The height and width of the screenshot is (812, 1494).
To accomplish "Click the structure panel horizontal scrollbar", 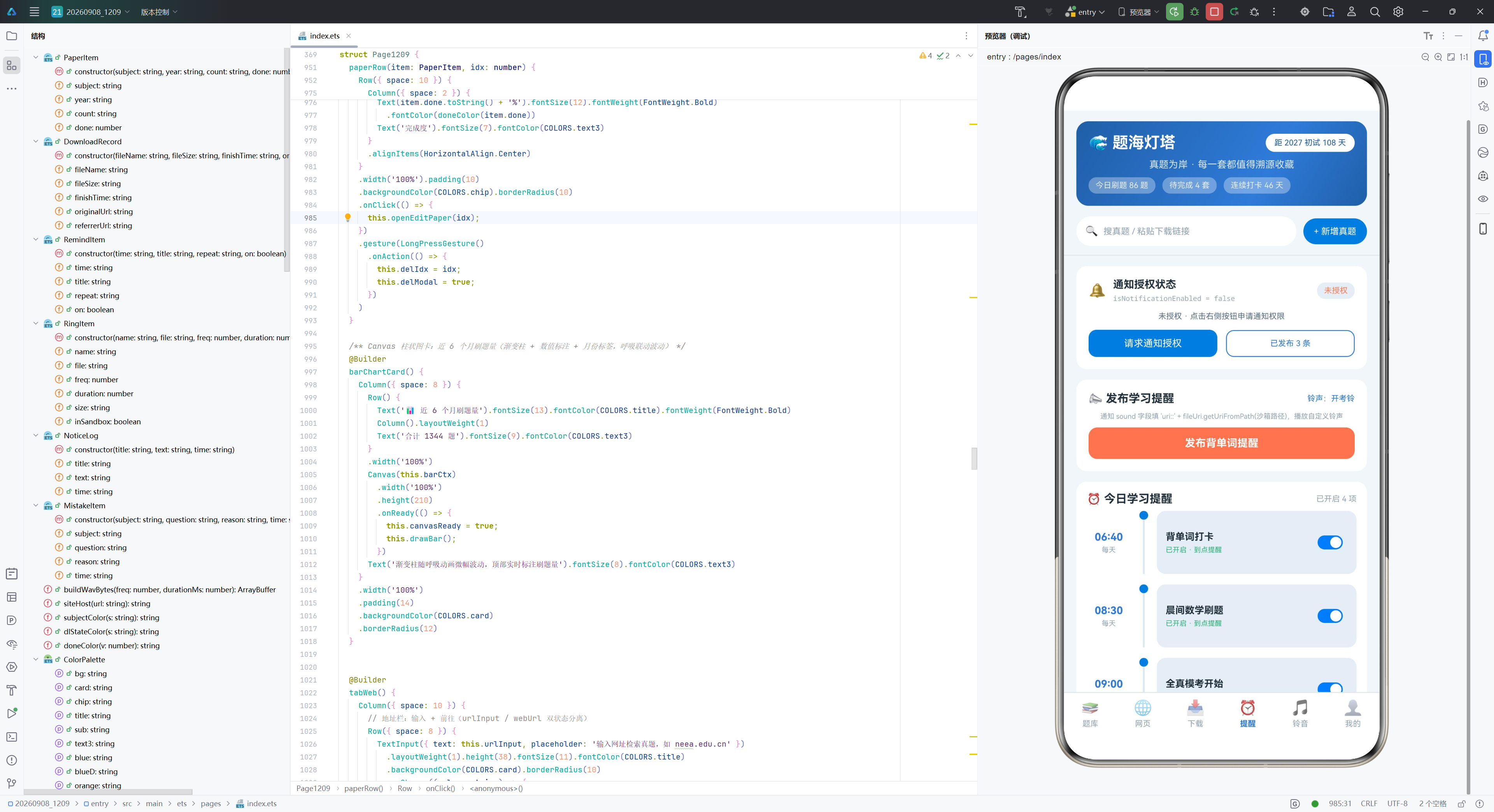I will [108, 791].
